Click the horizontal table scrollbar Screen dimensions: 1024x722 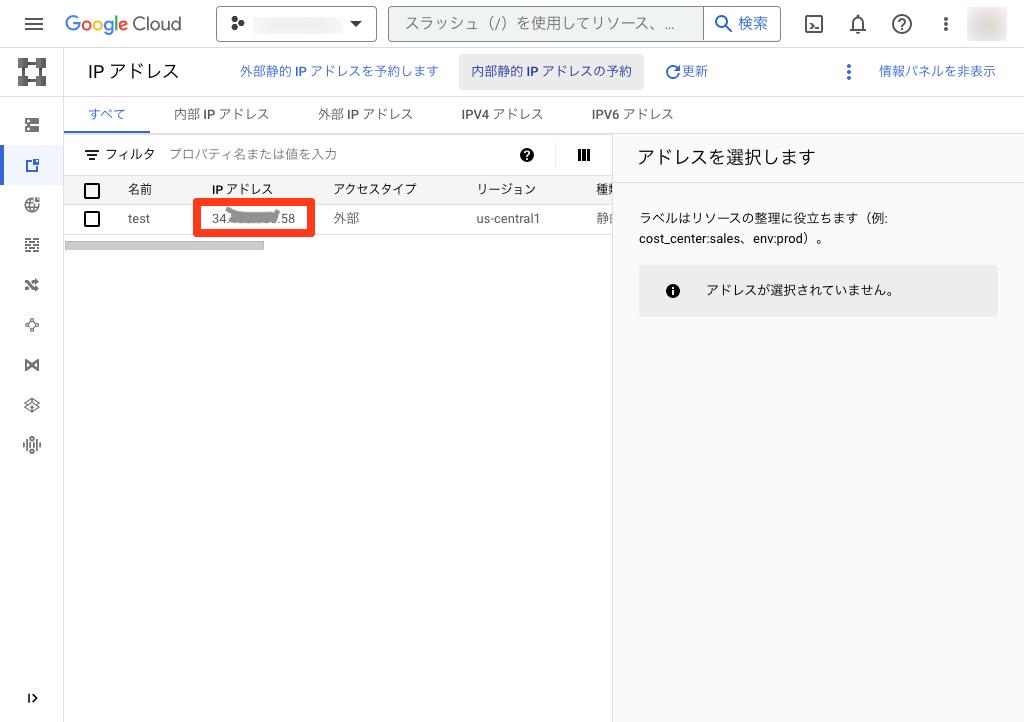point(164,245)
